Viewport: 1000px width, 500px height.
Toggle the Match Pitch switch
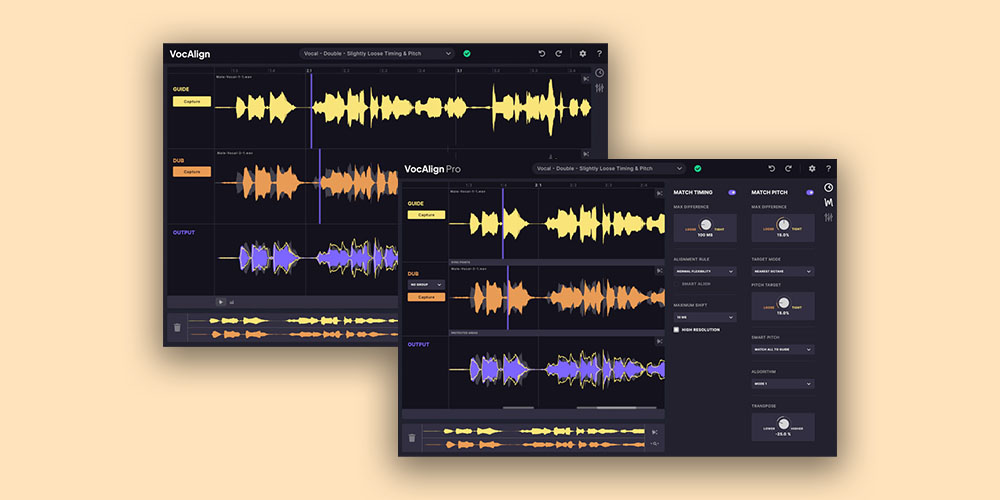810,192
